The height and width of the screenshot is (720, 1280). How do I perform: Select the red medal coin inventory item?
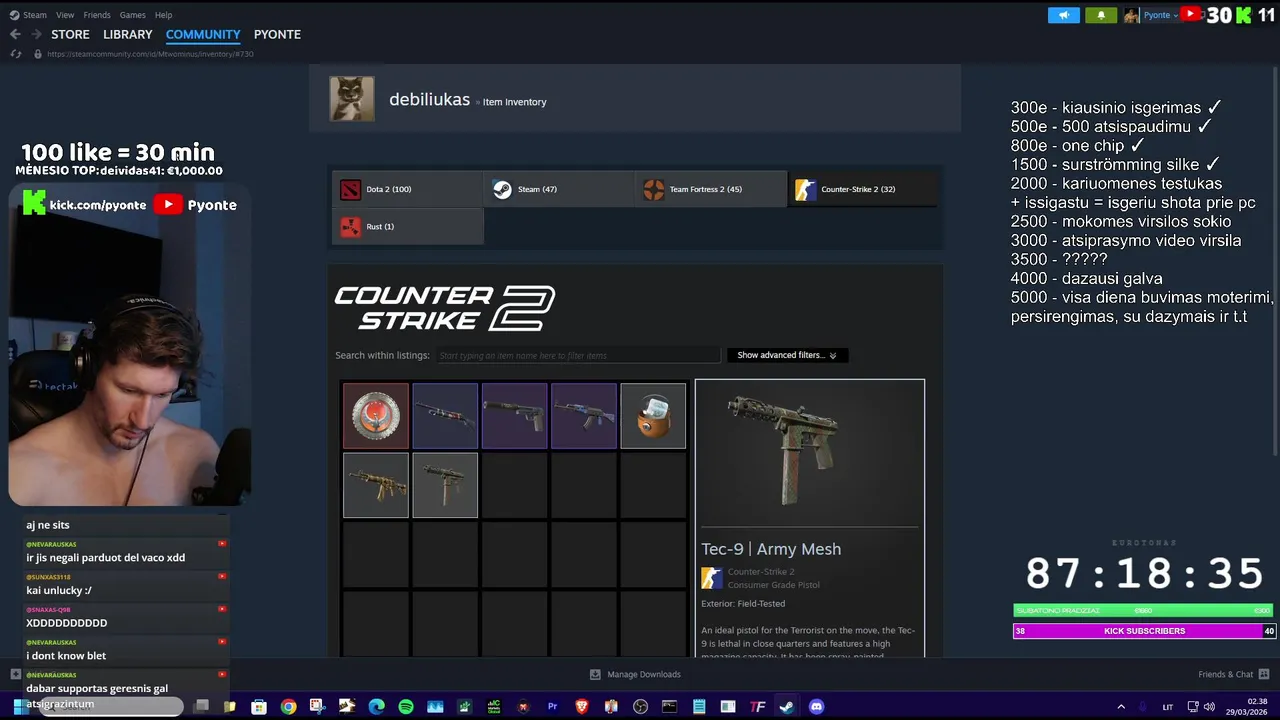click(376, 416)
